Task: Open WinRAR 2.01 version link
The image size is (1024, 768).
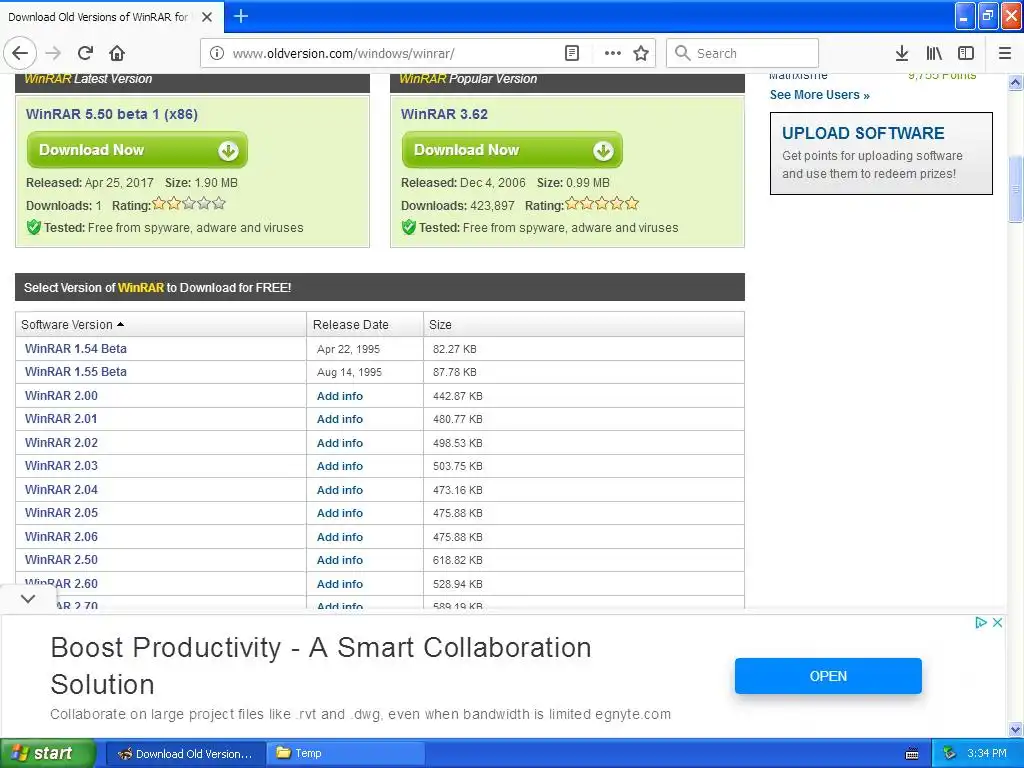Action: tap(61, 419)
